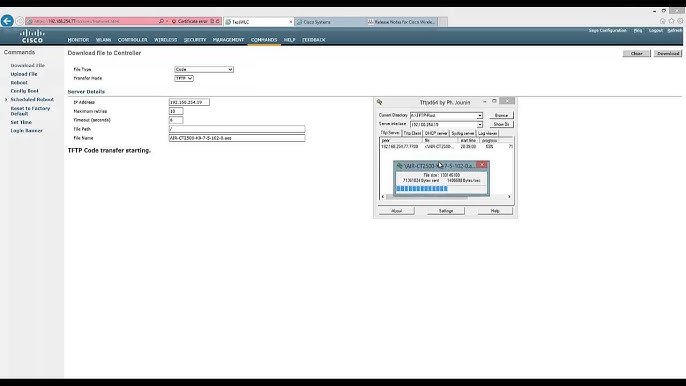Expand Server interface combo box in Tftpd64
686x386 pixels.
pos(480,124)
